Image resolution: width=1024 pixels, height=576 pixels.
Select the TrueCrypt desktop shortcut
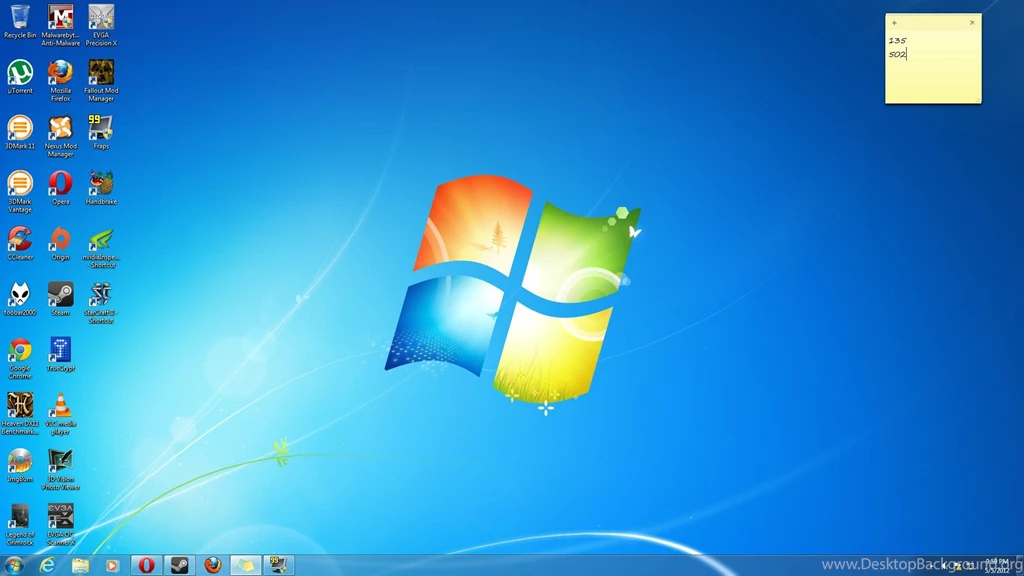pos(60,350)
